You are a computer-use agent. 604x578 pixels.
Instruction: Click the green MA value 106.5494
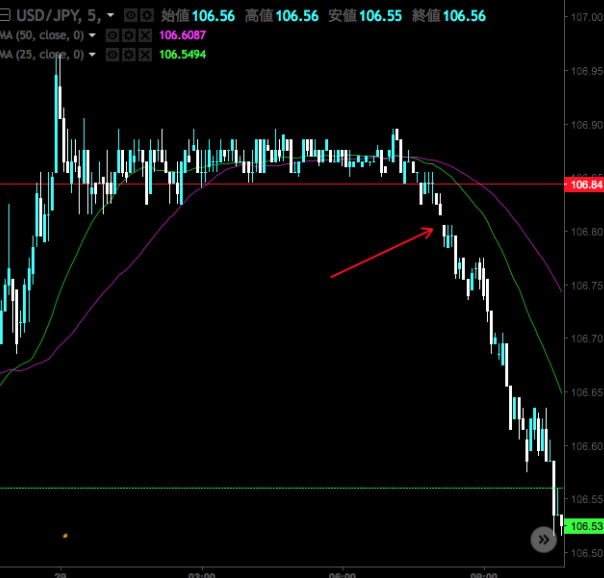coord(183,55)
